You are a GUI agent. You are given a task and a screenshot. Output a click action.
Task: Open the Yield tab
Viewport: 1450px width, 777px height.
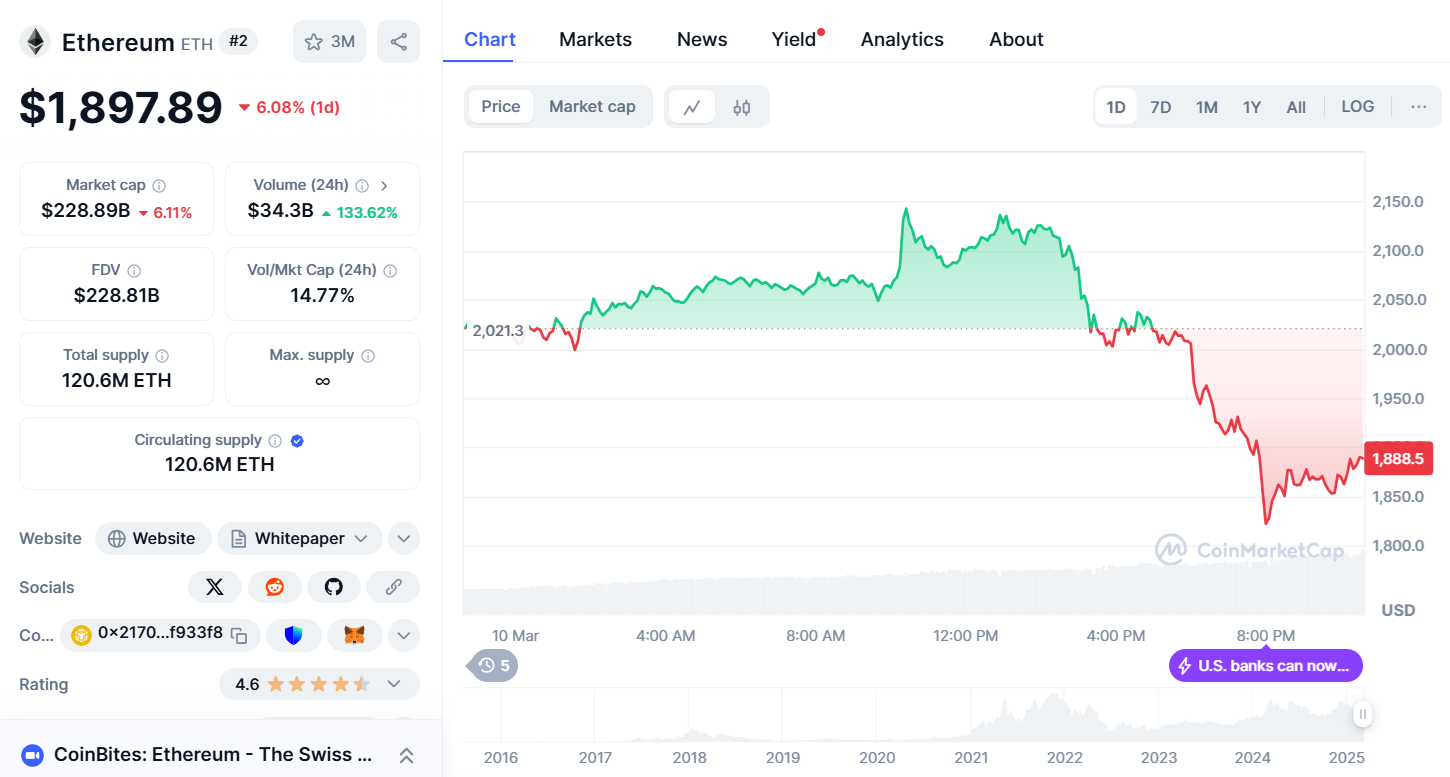[794, 39]
